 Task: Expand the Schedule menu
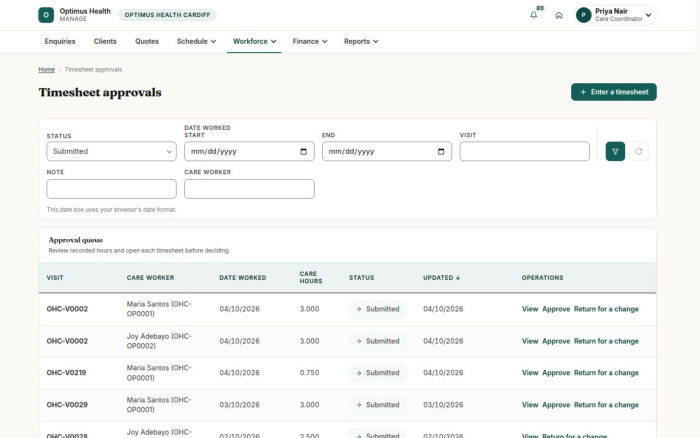point(196,41)
